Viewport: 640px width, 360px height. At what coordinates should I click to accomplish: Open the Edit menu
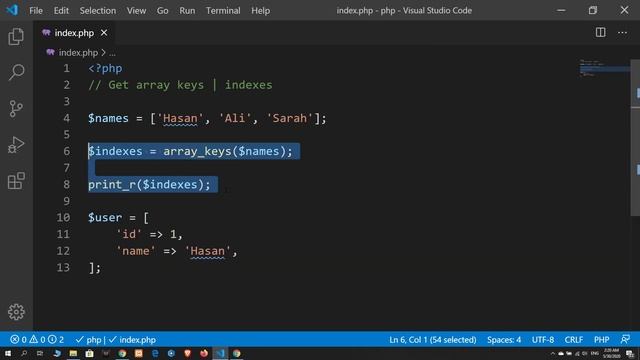[61, 11]
